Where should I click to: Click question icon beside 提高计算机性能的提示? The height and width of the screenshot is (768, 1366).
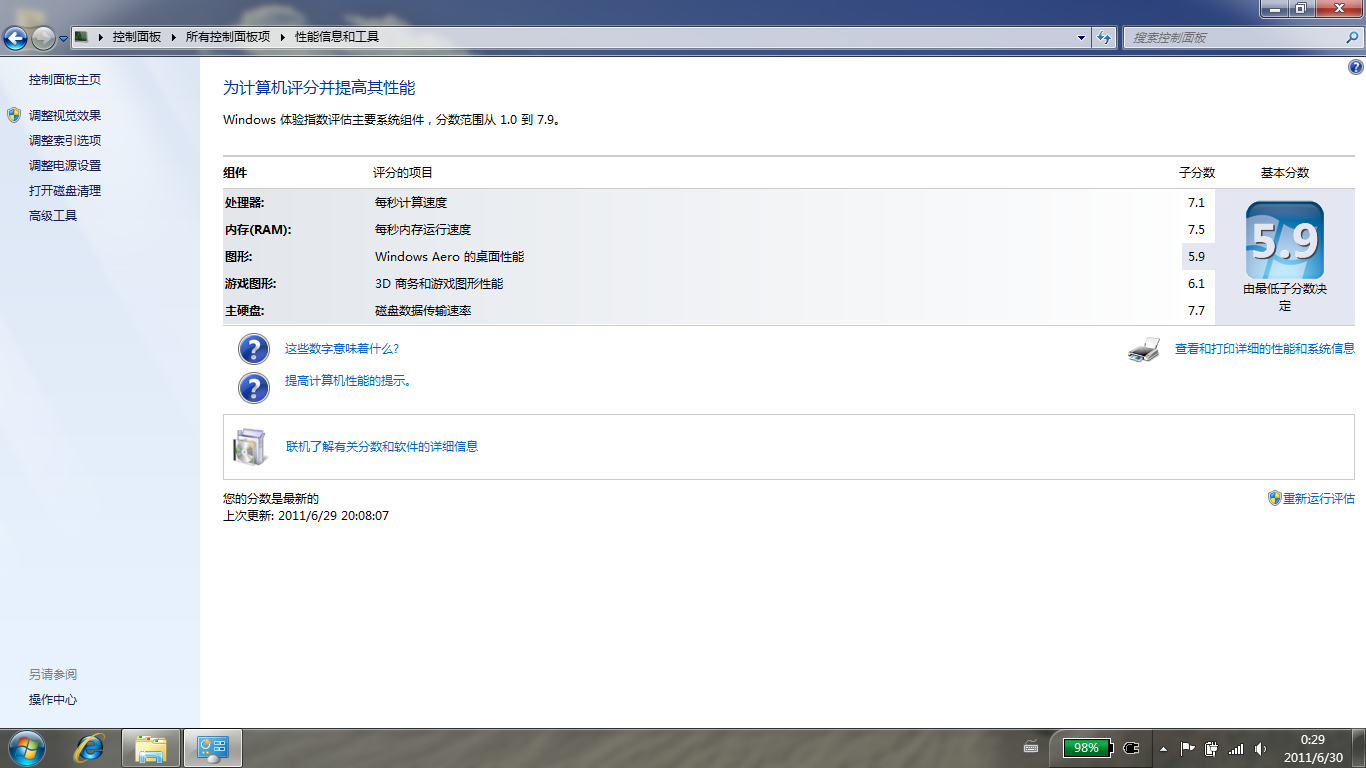click(254, 387)
